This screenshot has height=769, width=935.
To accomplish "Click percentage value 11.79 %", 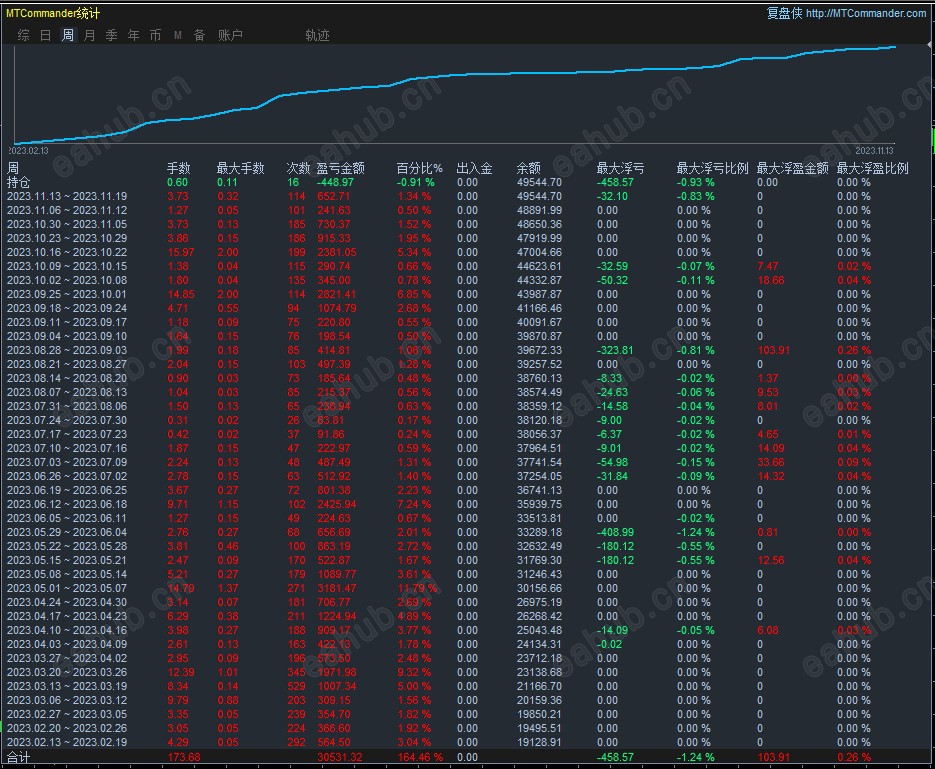I will tap(417, 588).
